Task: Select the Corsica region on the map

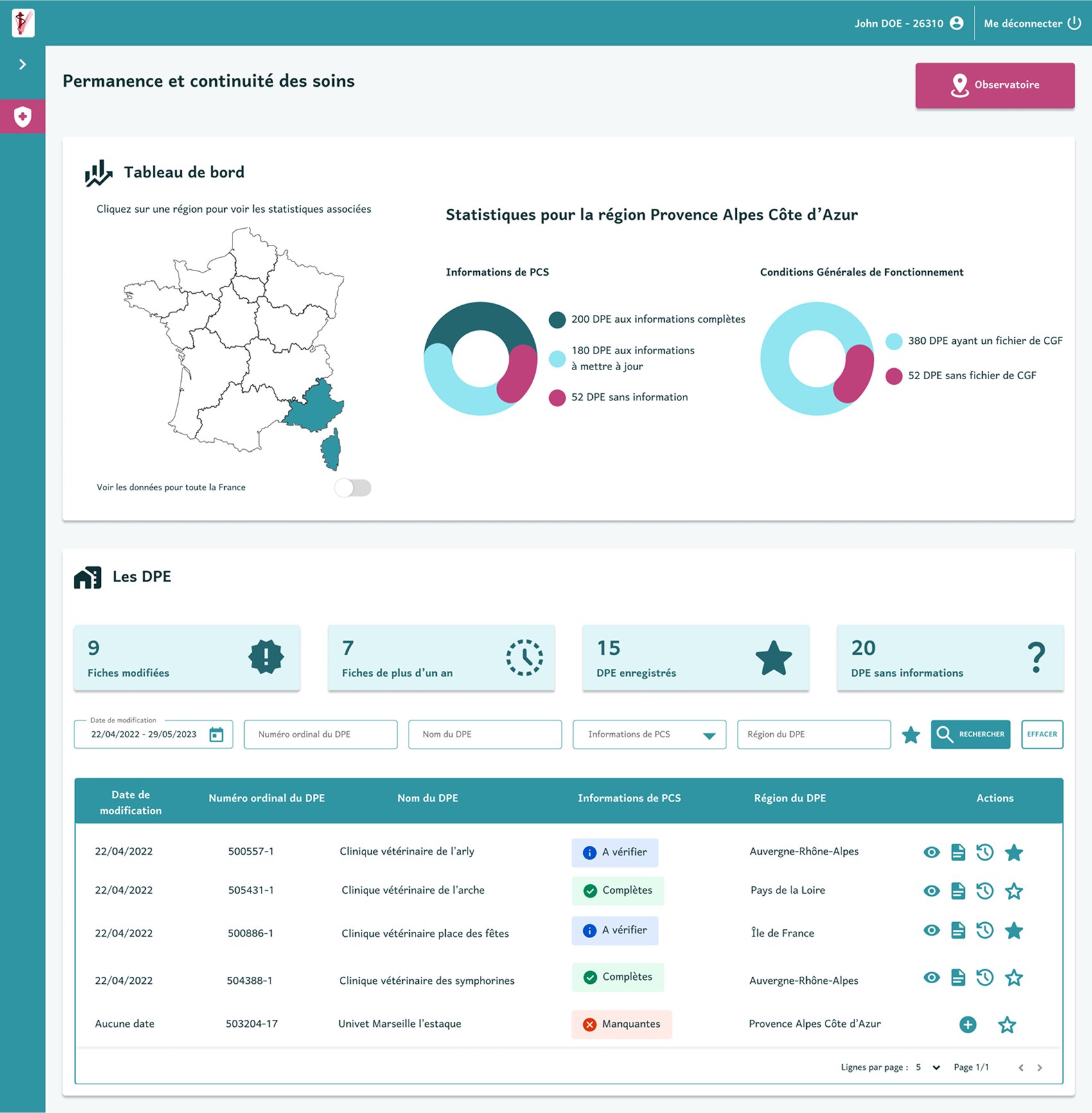Action: pos(331,449)
